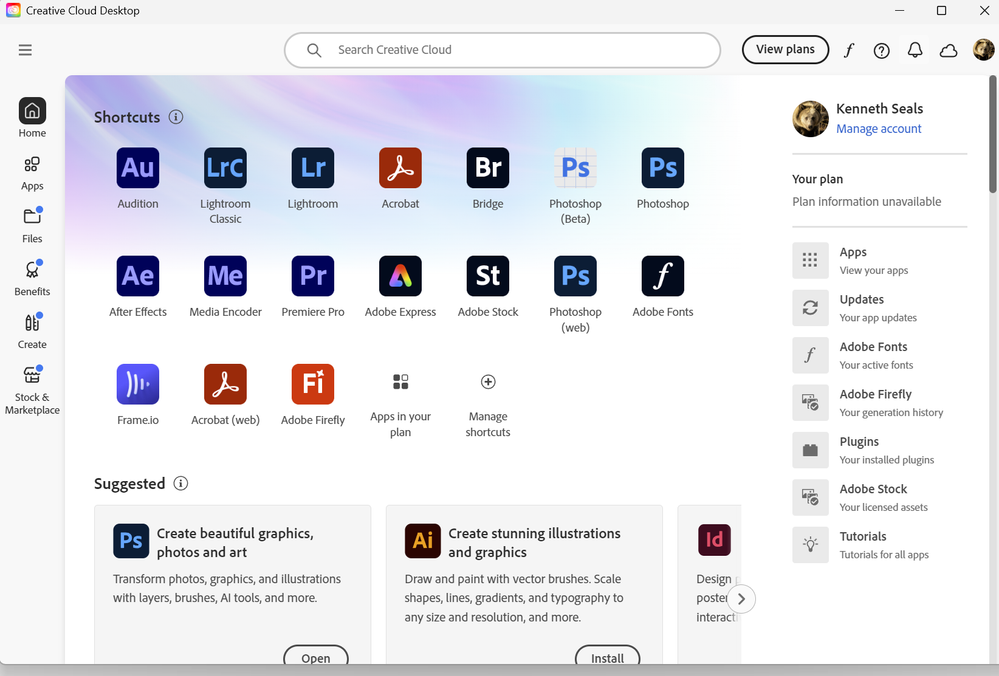Open Photoshop (Beta) shortcut
This screenshot has height=676, width=999.
[x=575, y=168]
